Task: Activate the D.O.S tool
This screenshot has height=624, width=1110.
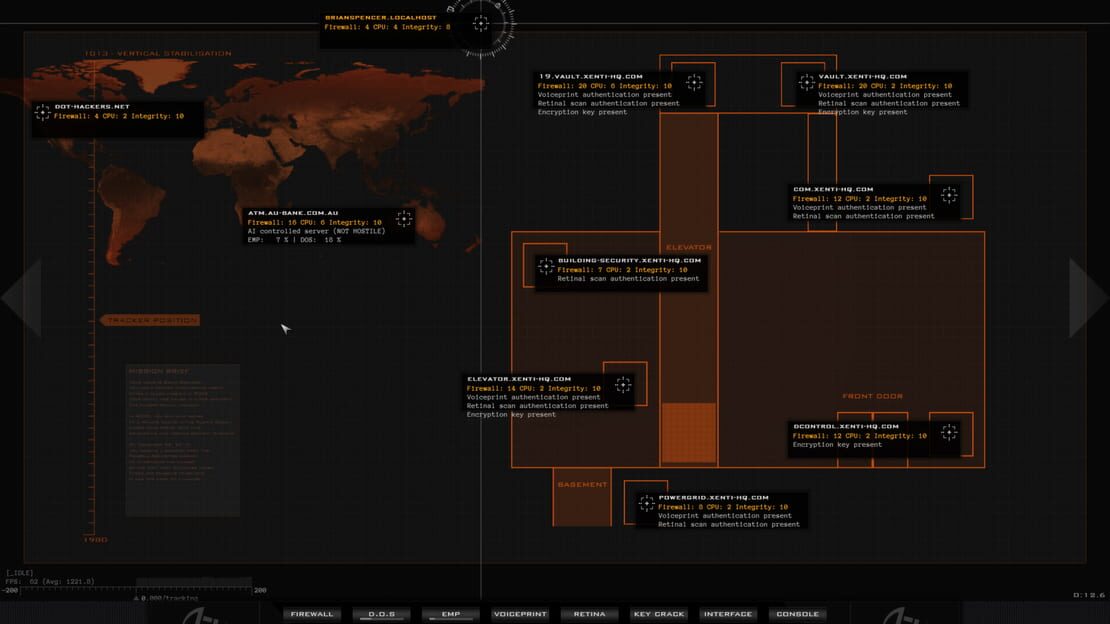Action: click(x=382, y=614)
